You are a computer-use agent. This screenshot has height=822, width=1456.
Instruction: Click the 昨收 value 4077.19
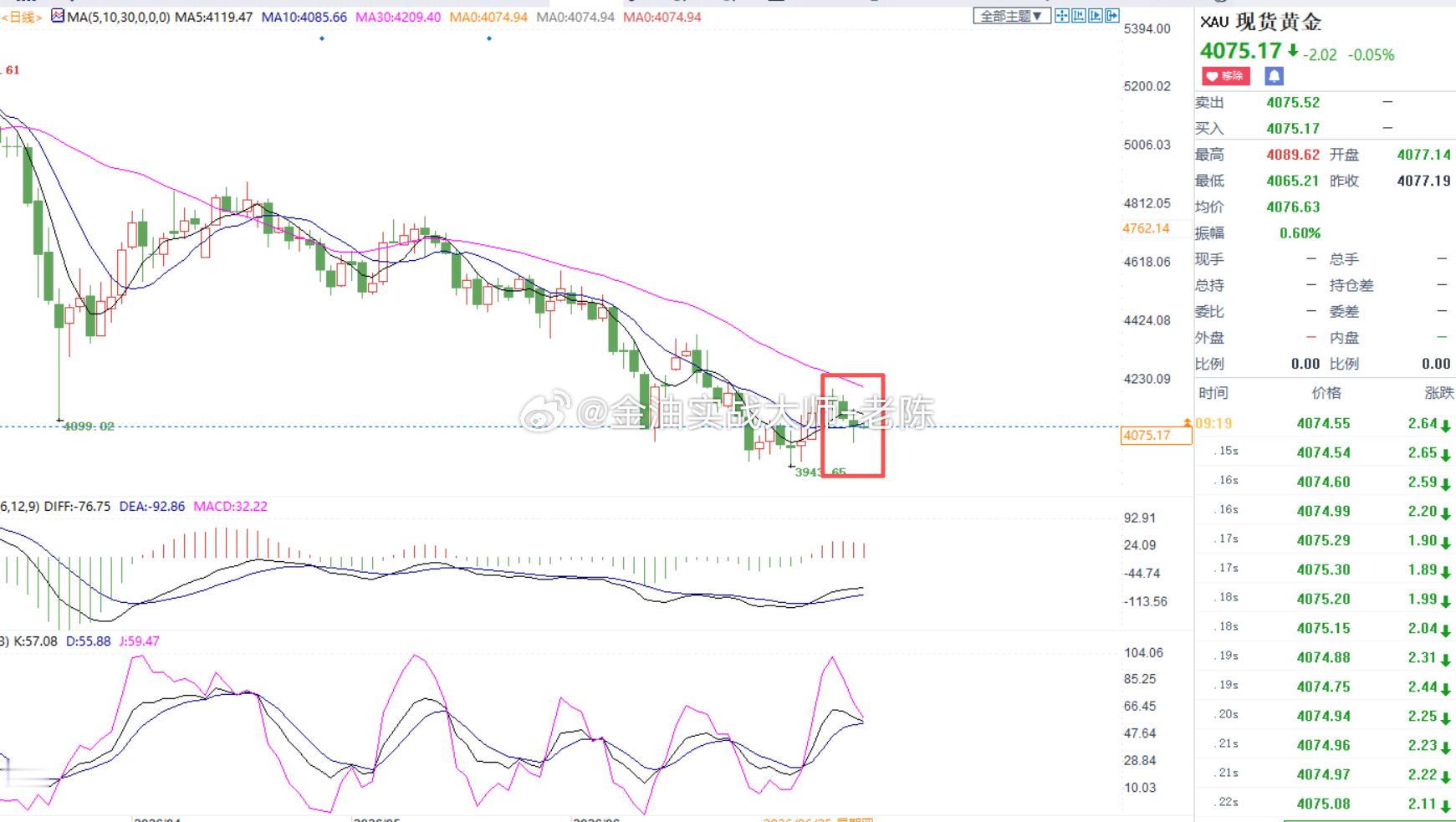click(x=1424, y=181)
